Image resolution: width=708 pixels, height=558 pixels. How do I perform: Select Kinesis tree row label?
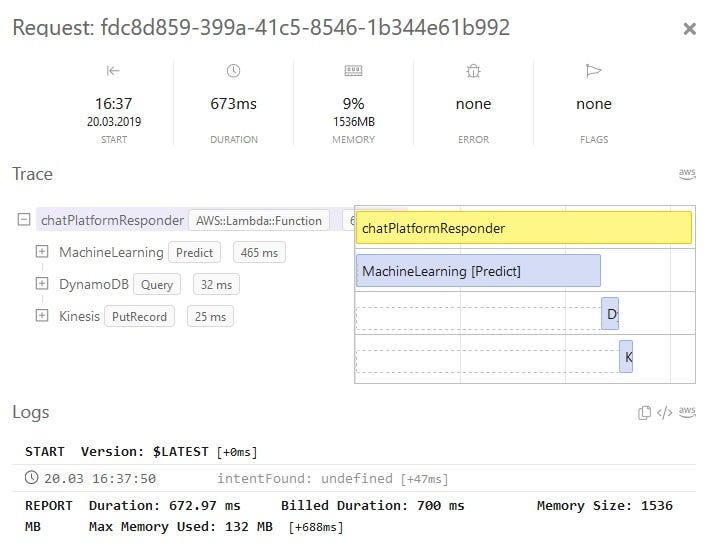pyautogui.click(x=79, y=316)
